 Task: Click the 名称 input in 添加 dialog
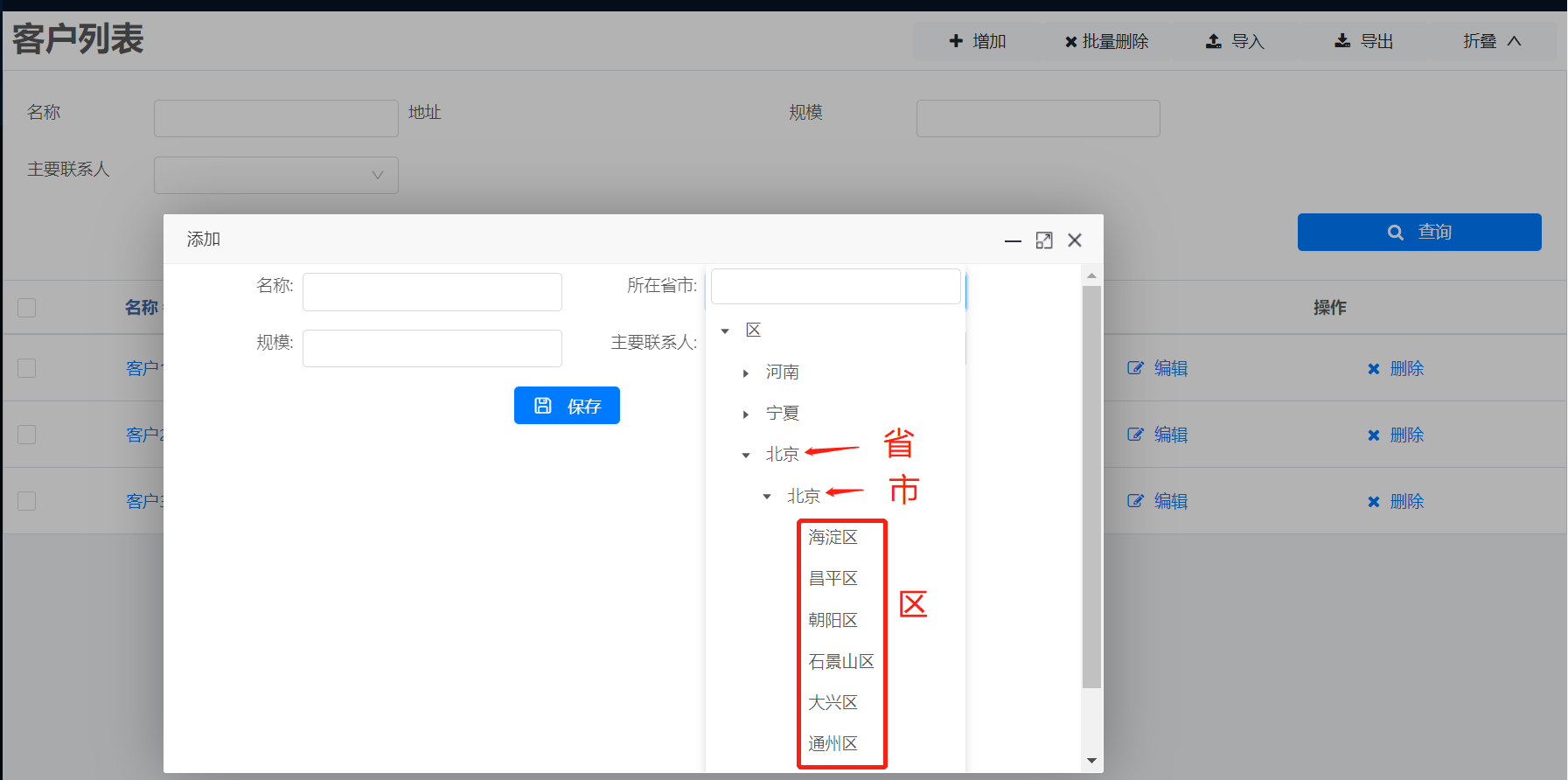[x=432, y=292]
